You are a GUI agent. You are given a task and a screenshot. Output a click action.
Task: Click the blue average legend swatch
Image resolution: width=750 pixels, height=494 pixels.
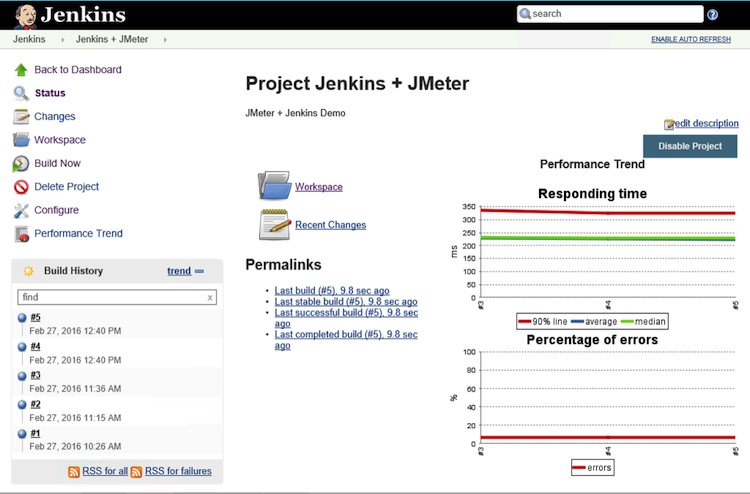(x=577, y=322)
